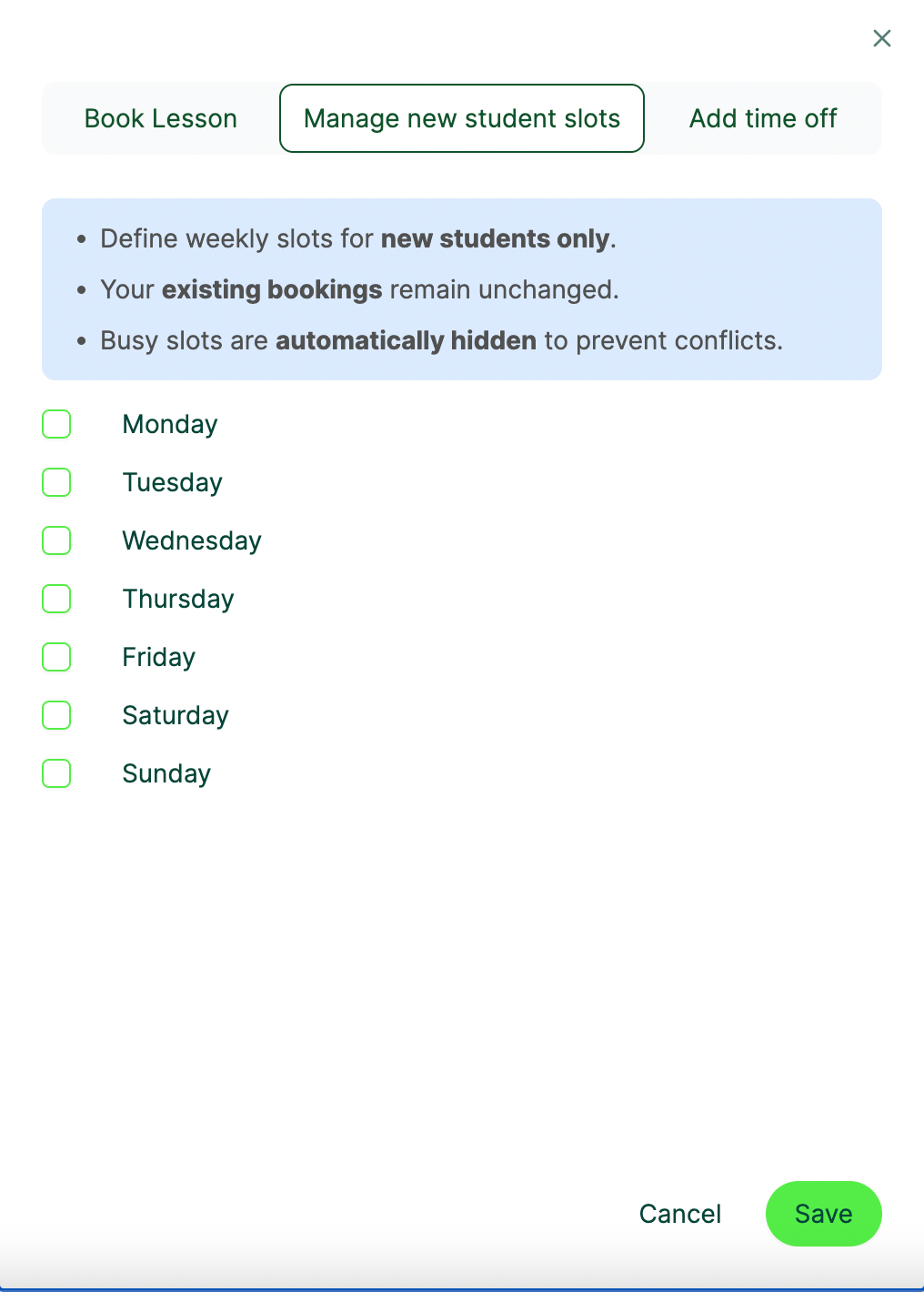
Task: Cancel the slot changes
Action: click(x=680, y=1214)
